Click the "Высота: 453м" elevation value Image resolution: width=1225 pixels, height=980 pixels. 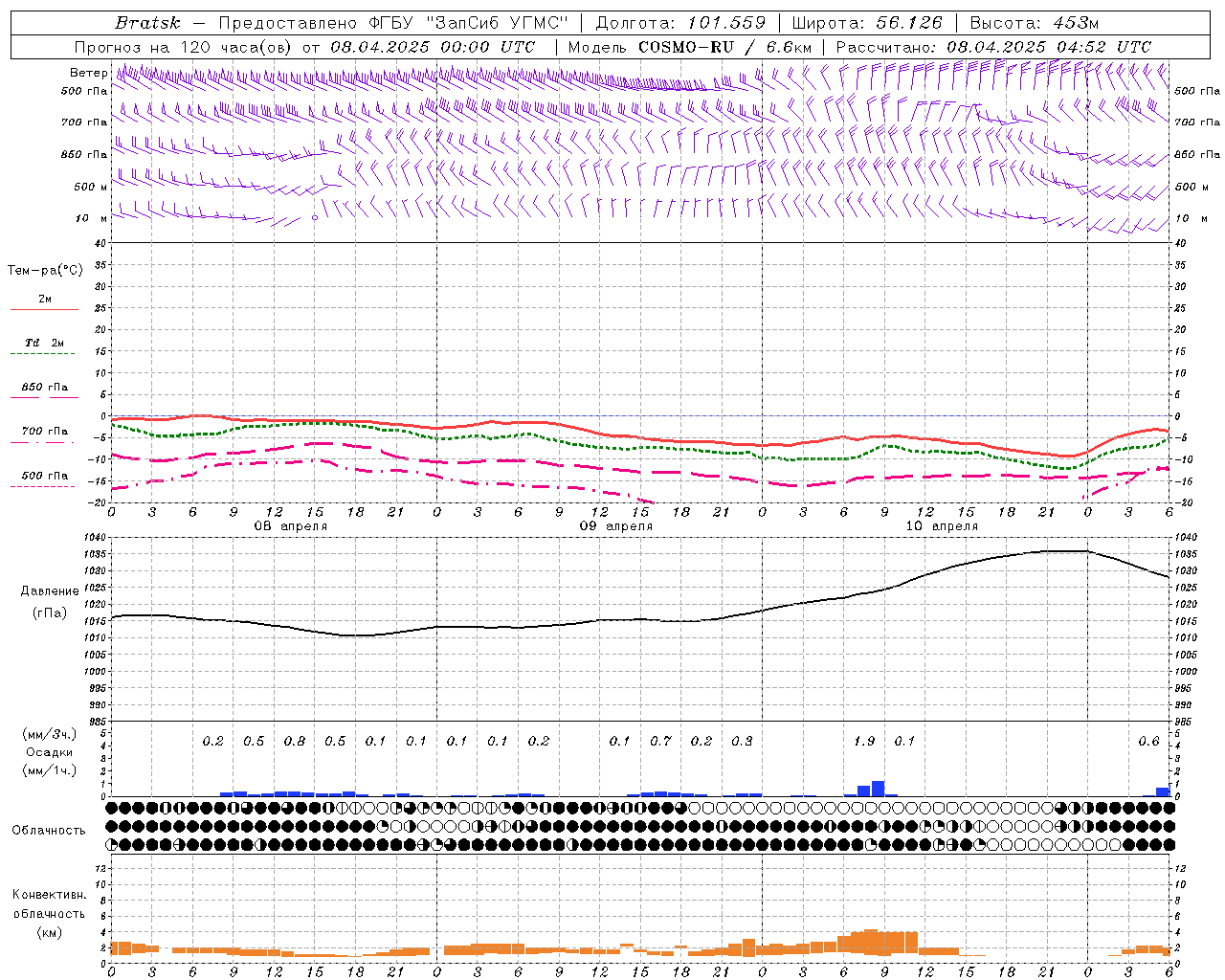click(1034, 23)
